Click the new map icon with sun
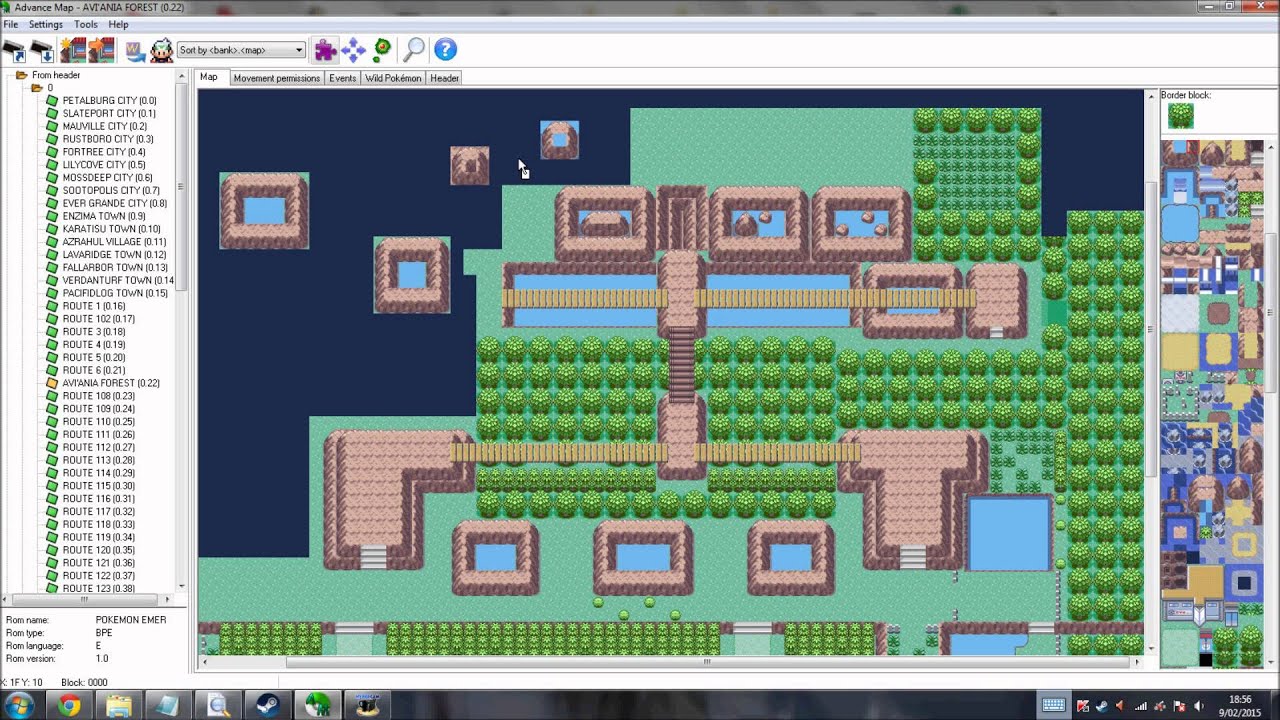1280x720 pixels. coord(73,49)
